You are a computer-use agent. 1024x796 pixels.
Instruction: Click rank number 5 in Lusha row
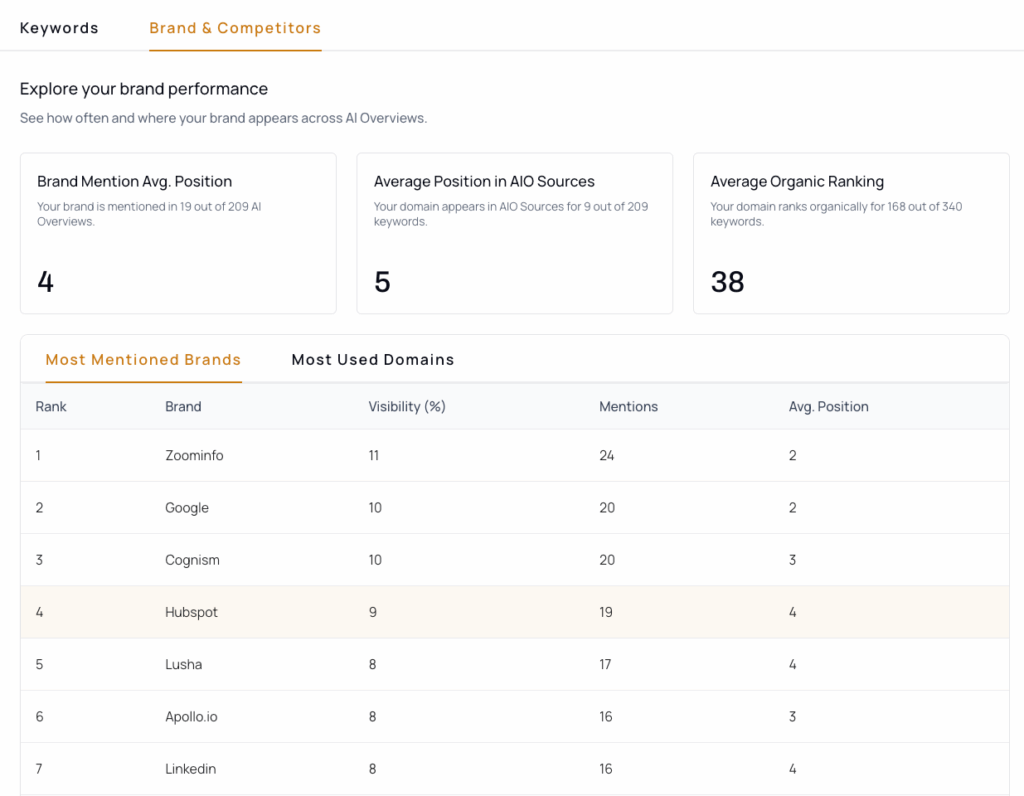click(39, 664)
